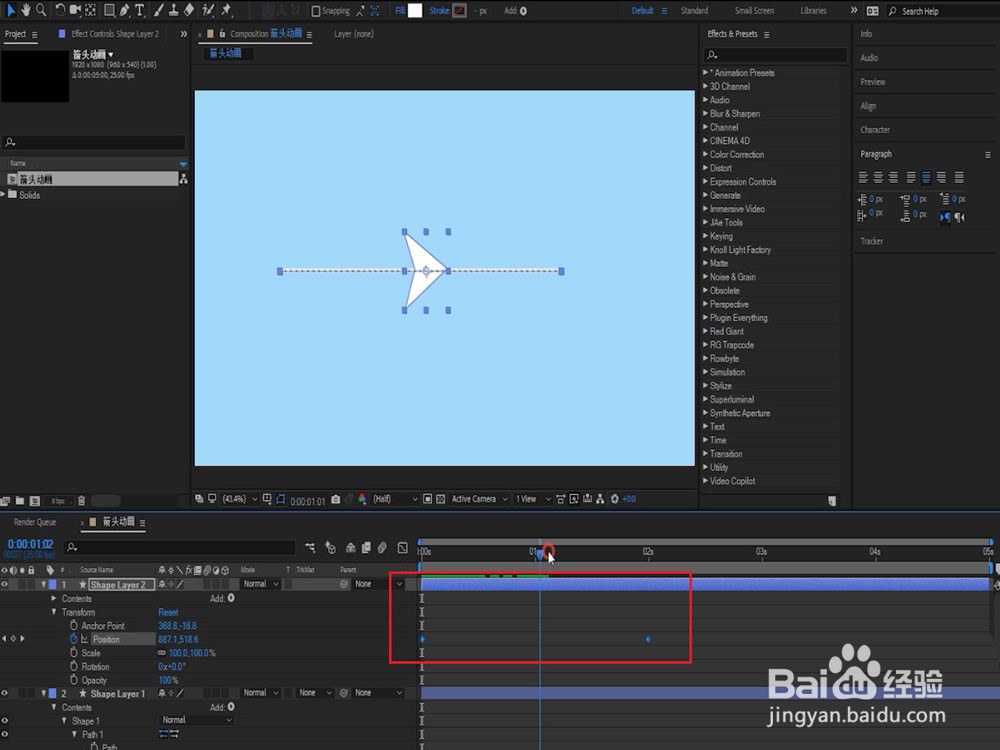Viewport: 1000px width, 750px height.
Task: Open Add menu for Shape Layer 2 Contents
Action: coord(231,598)
